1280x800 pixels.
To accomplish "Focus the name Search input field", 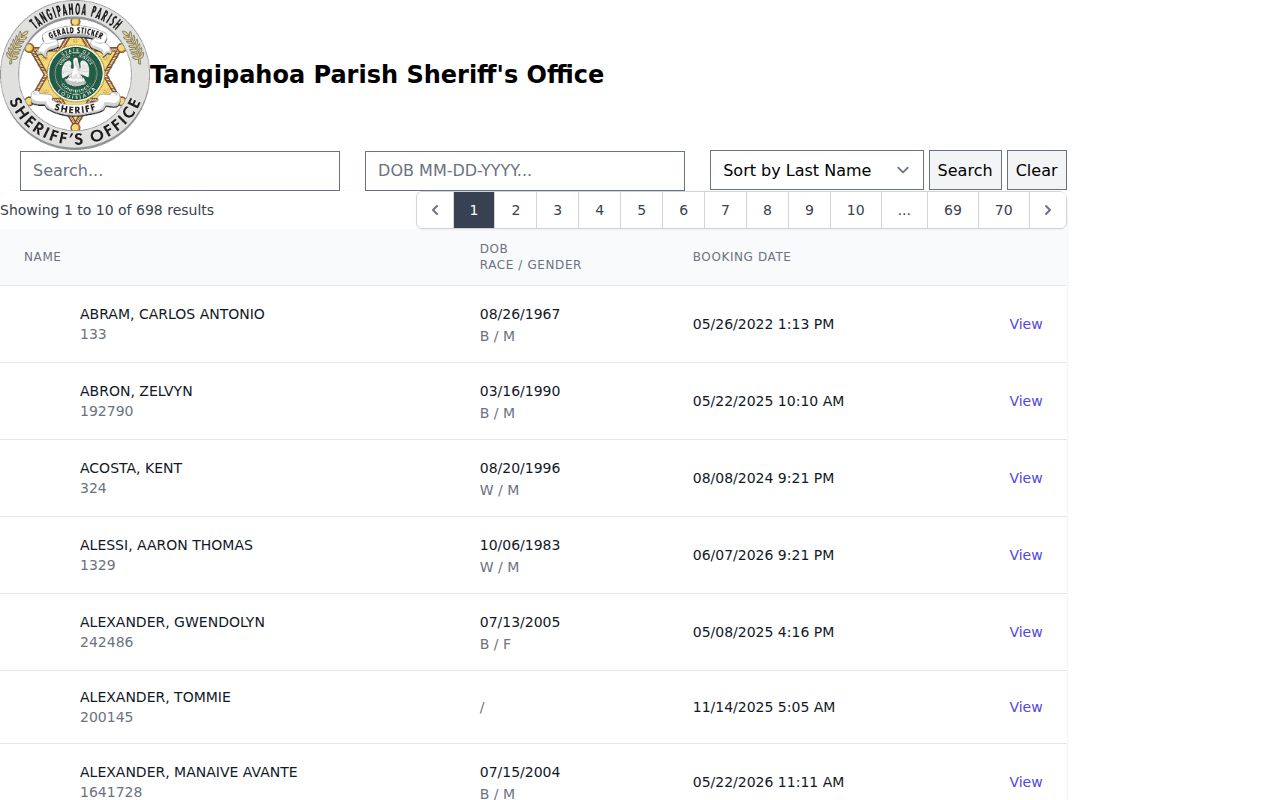I will coord(180,171).
